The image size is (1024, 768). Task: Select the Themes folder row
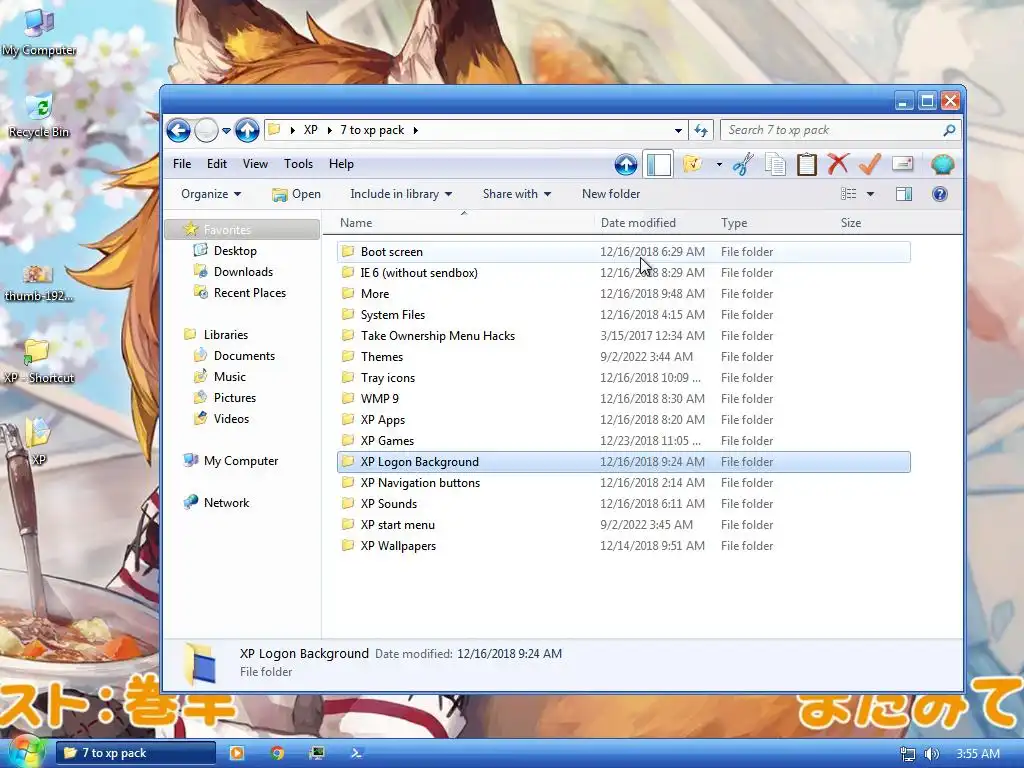coord(624,357)
